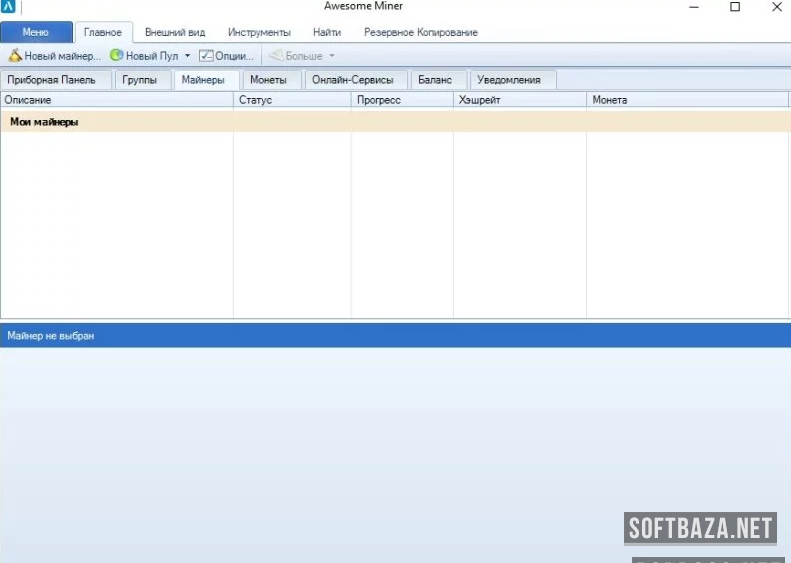Select the Найти ribbon tab
Image resolution: width=791 pixels, height=563 pixels.
click(327, 32)
